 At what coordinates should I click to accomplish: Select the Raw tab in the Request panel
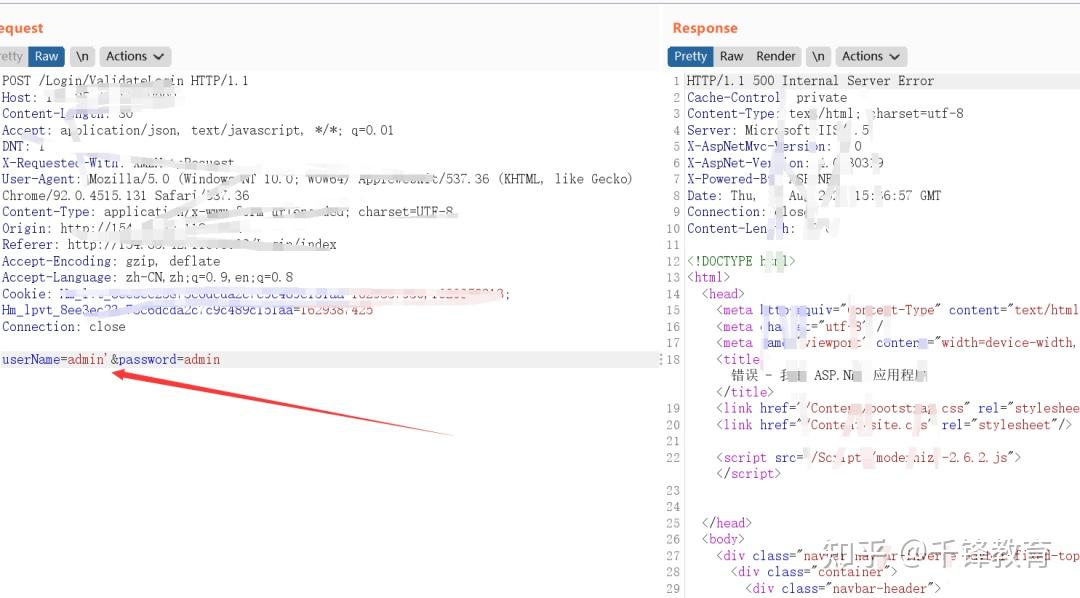click(46, 56)
